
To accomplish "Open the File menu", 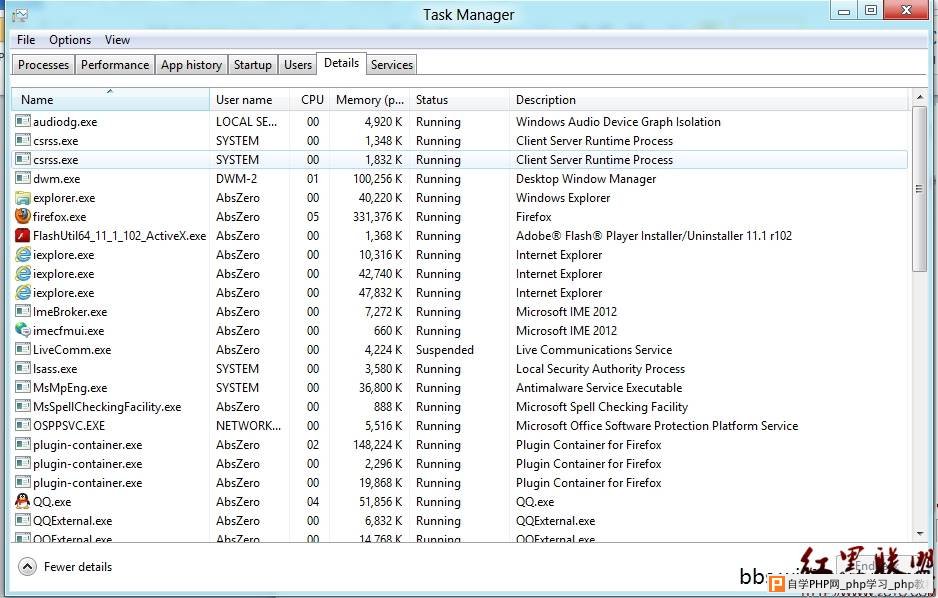I will (x=26, y=40).
